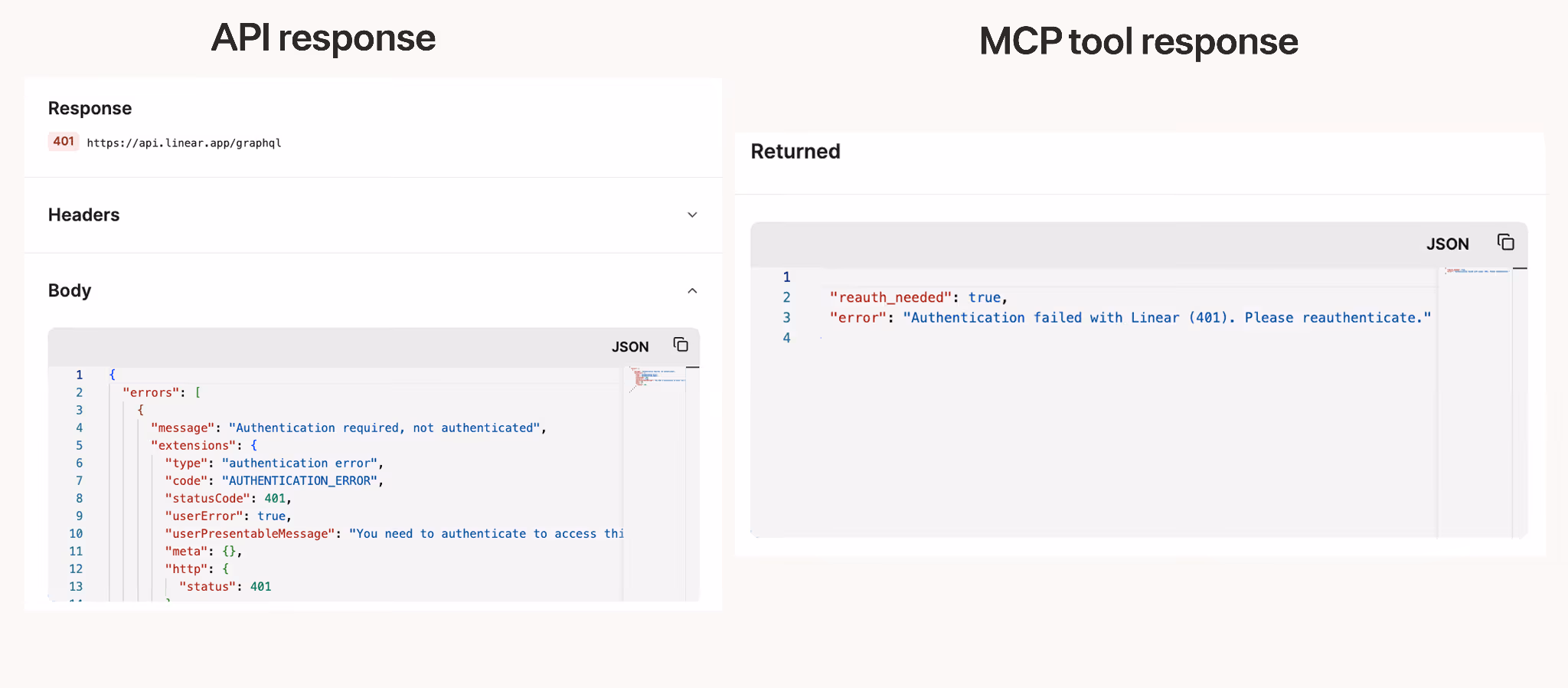Click line number 10 in API body
Screen dimensions: 1568x688
(76, 533)
